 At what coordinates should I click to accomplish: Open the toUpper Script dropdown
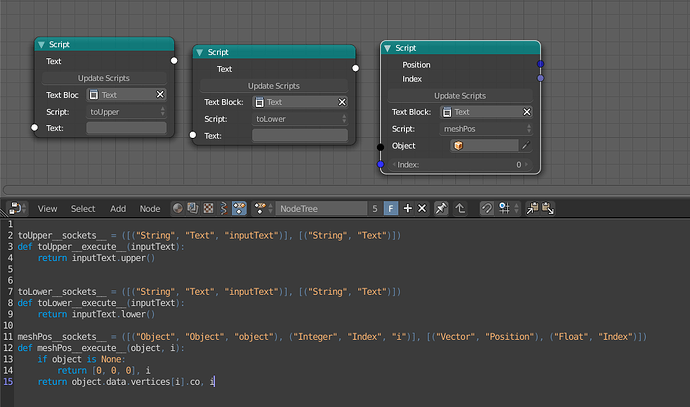(x=127, y=112)
